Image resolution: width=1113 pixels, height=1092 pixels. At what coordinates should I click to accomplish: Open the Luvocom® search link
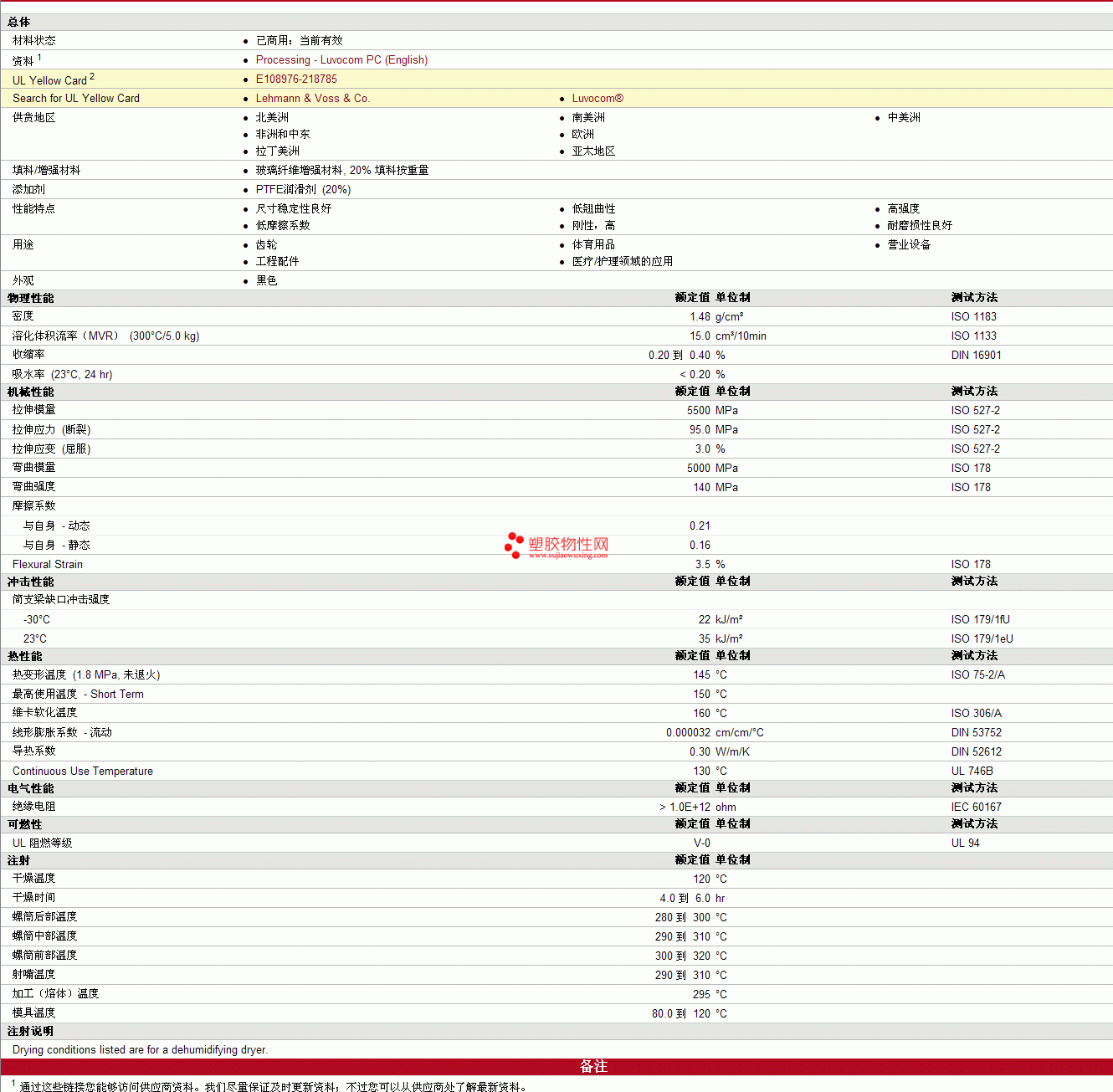click(x=598, y=99)
